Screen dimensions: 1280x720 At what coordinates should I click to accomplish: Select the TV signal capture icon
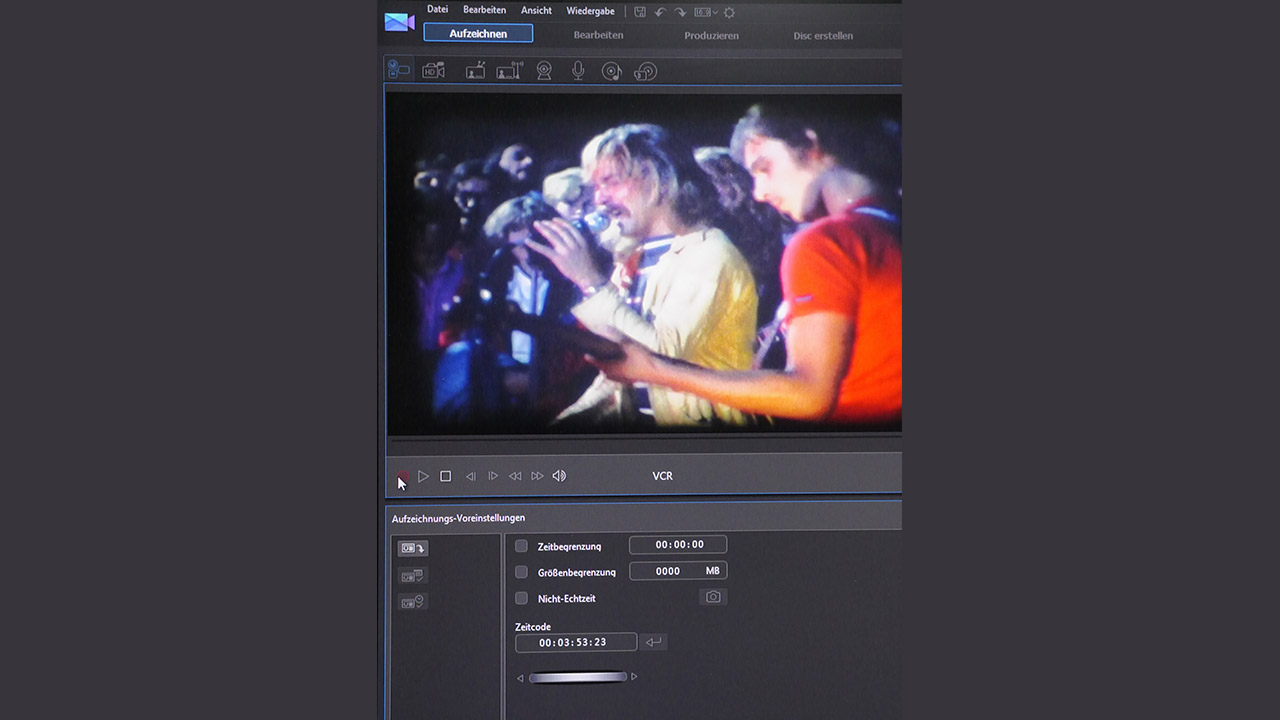476,71
